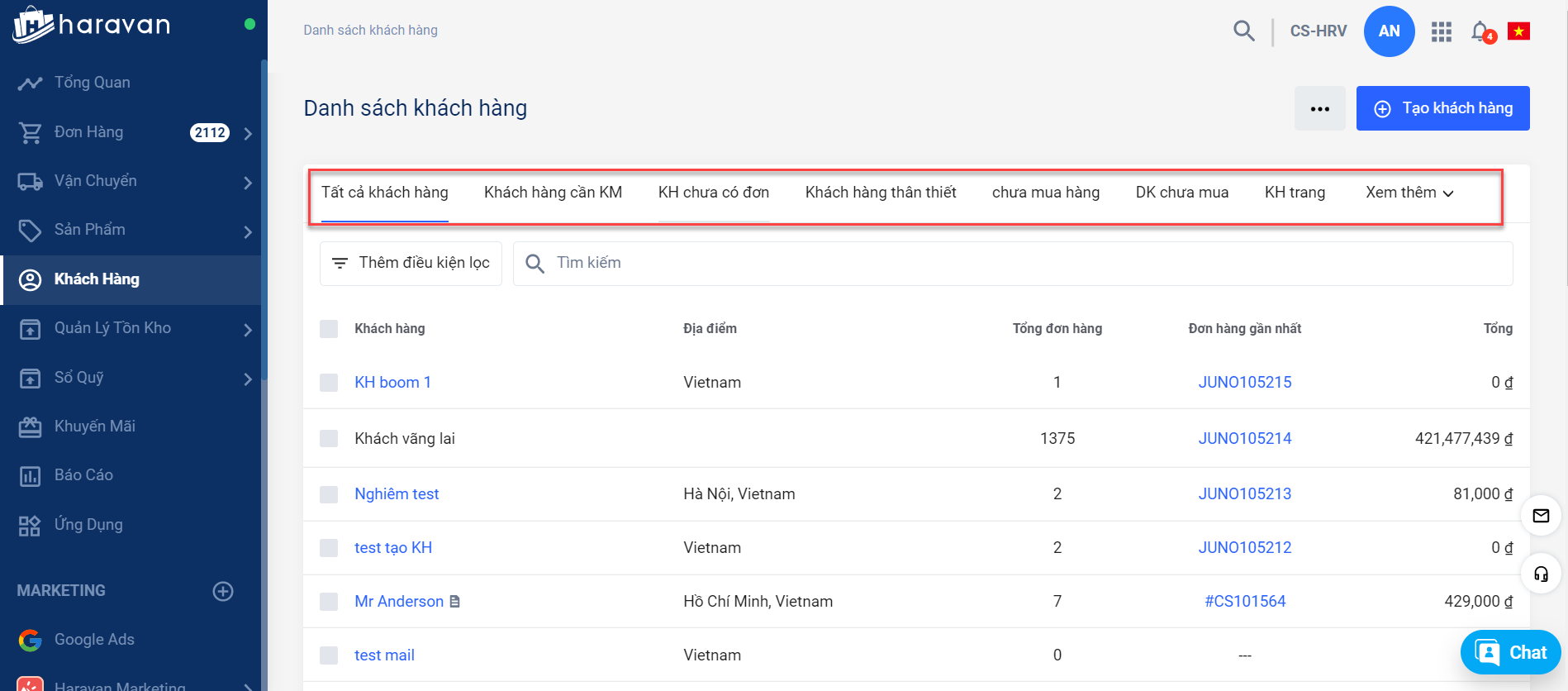Click the MARKETING plus icon

(x=223, y=591)
